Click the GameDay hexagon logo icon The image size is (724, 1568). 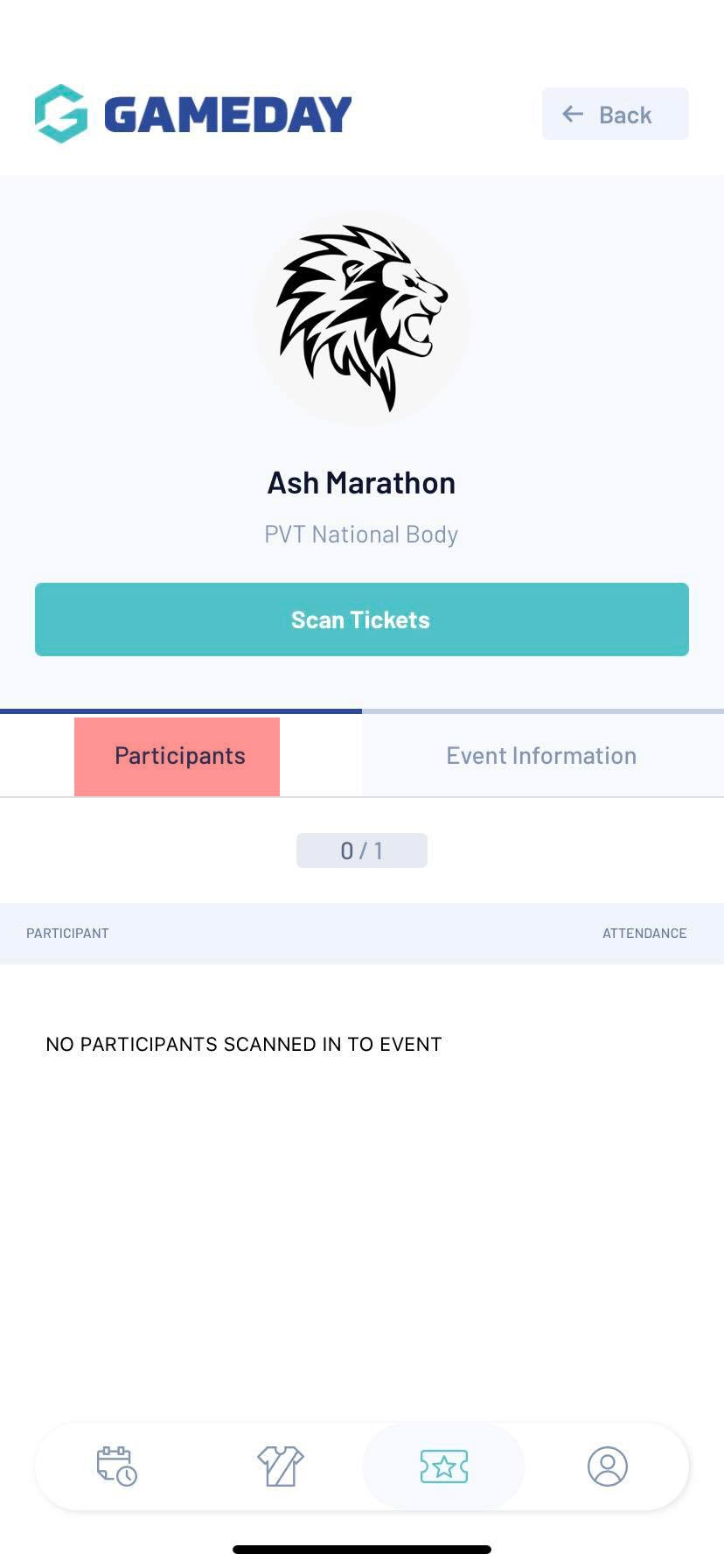pos(61,114)
